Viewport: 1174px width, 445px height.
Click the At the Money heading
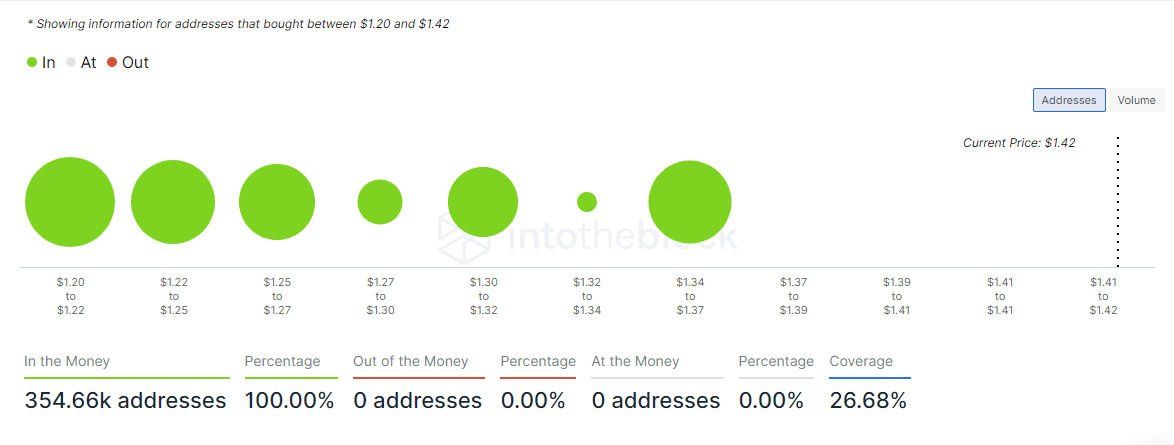tap(635, 361)
